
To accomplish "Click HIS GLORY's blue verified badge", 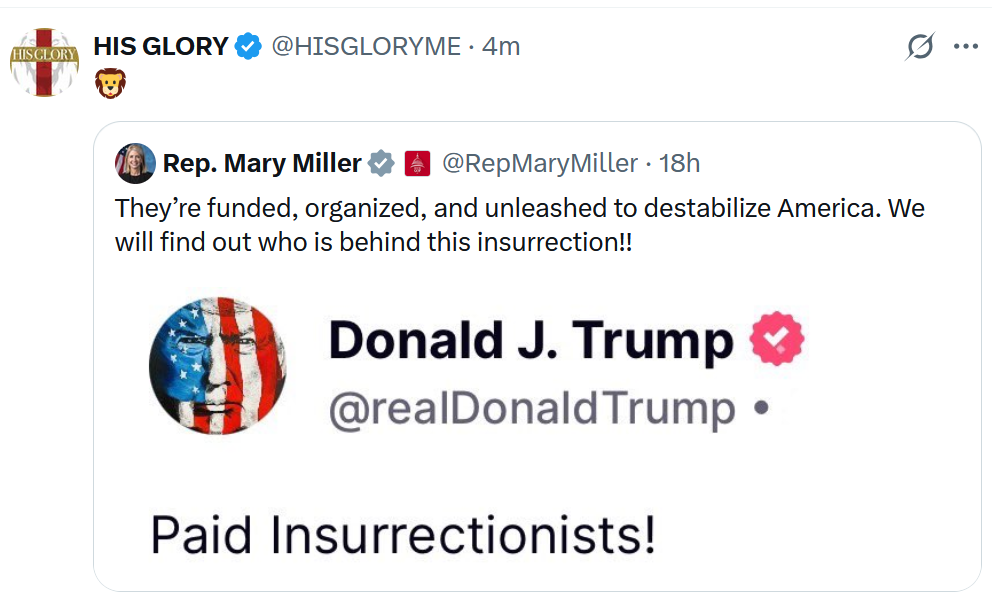I will click(x=248, y=46).
